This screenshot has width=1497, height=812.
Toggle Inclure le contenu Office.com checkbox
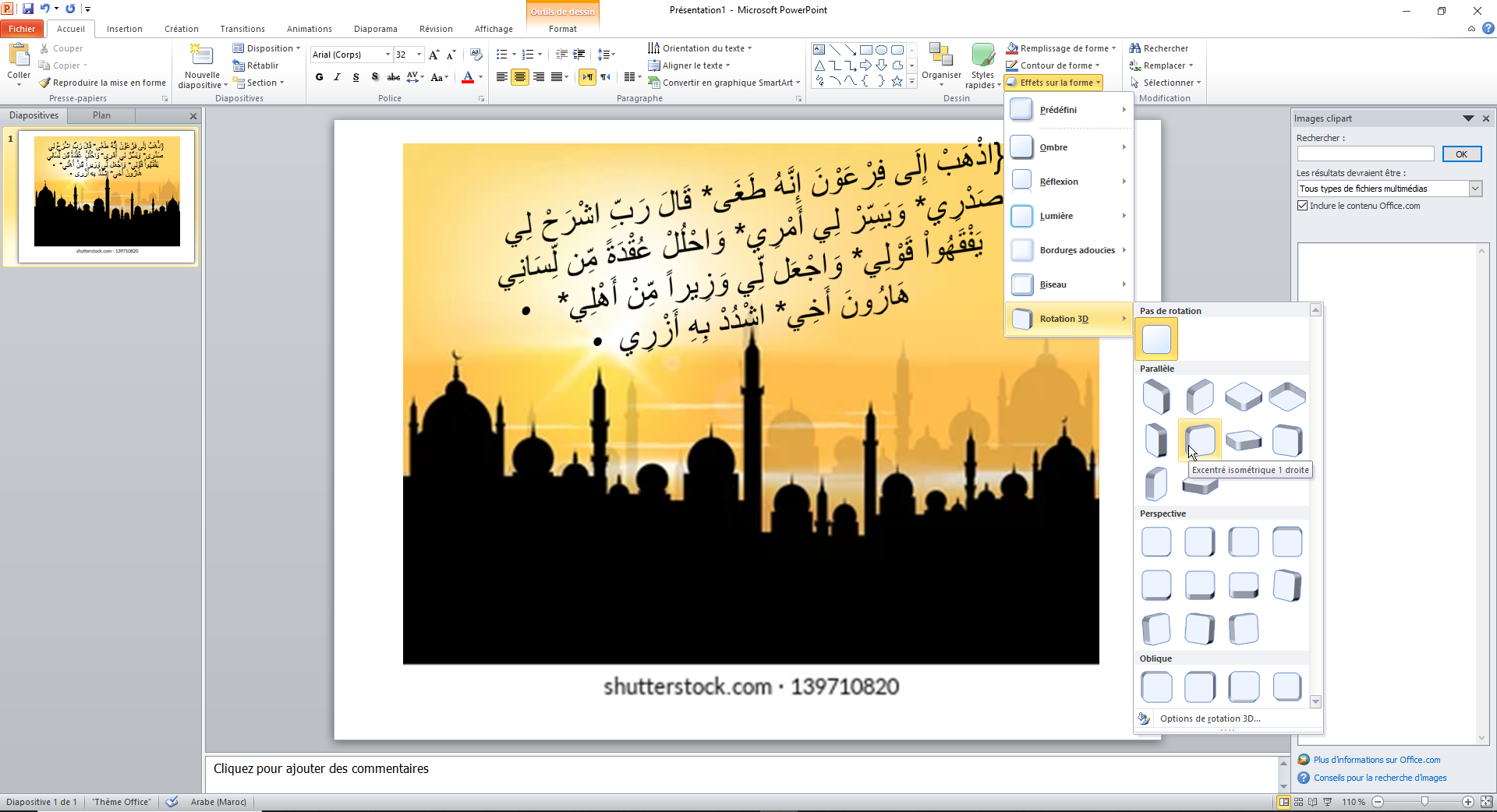coord(1302,206)
